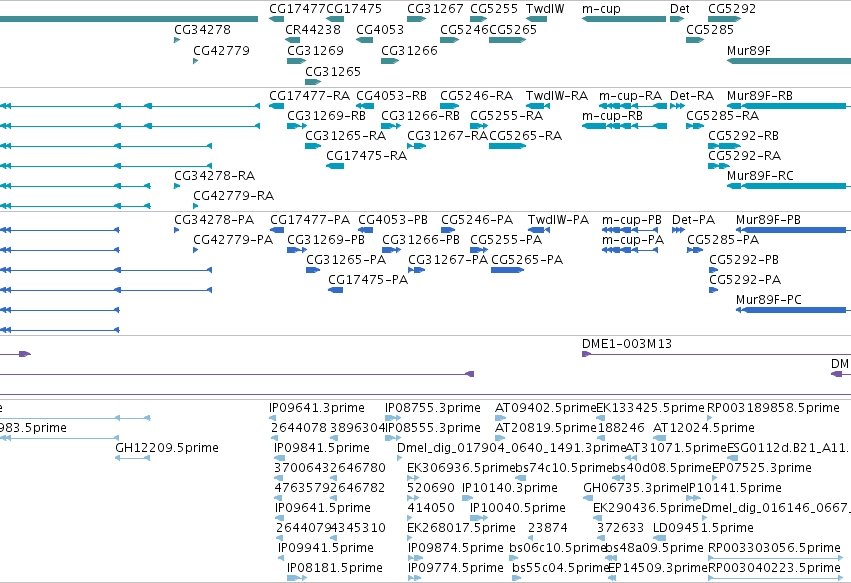Viewport: 851px width, 583px height.
Task: Select the TwdlW-PA protein label
Action: click(x=558, y=220)
